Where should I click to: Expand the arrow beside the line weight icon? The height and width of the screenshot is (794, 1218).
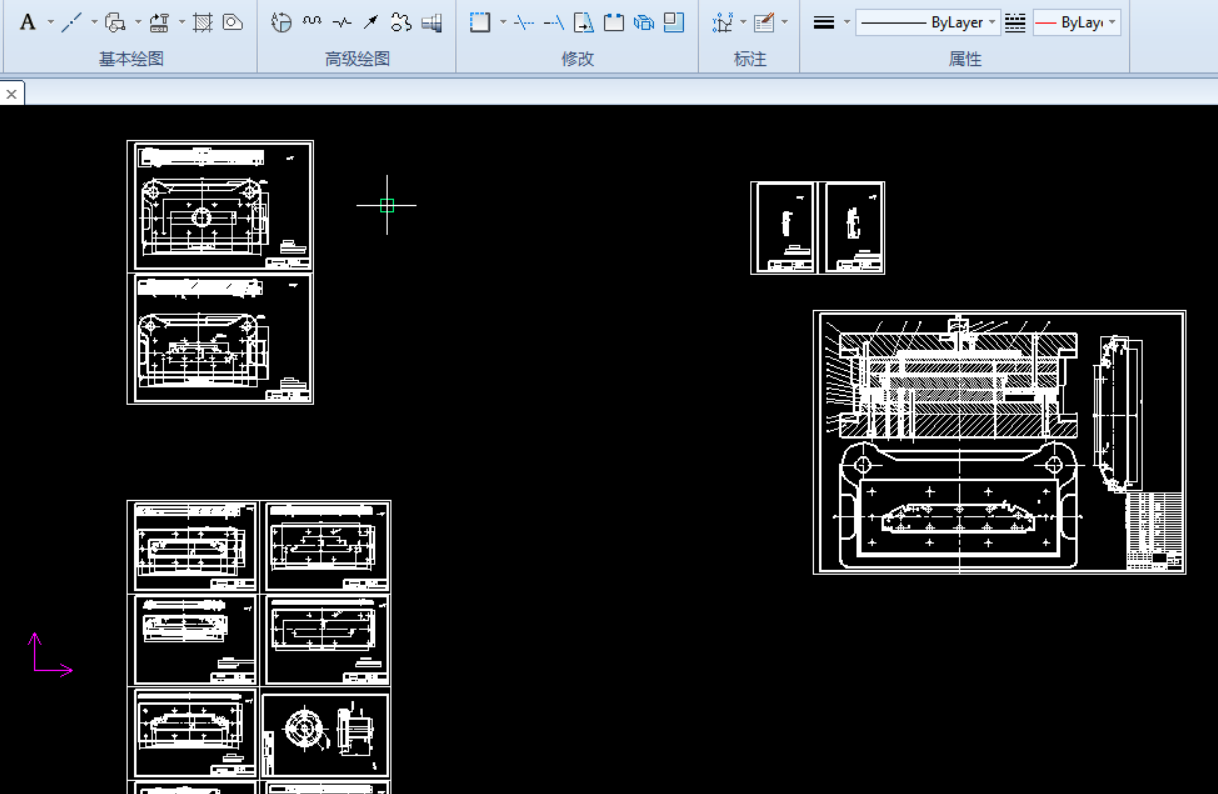847,22
